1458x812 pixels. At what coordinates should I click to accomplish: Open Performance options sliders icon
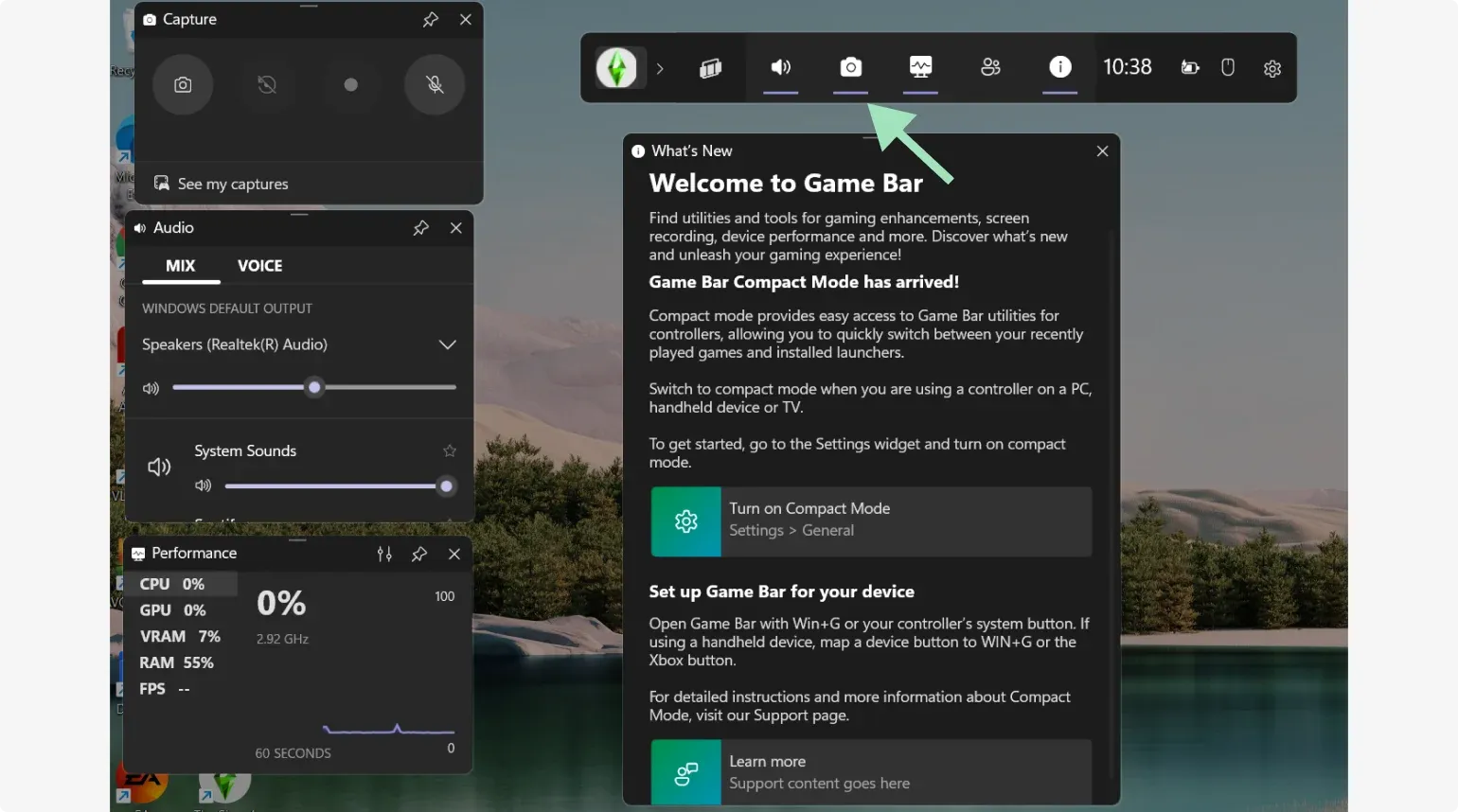[384, 554]
